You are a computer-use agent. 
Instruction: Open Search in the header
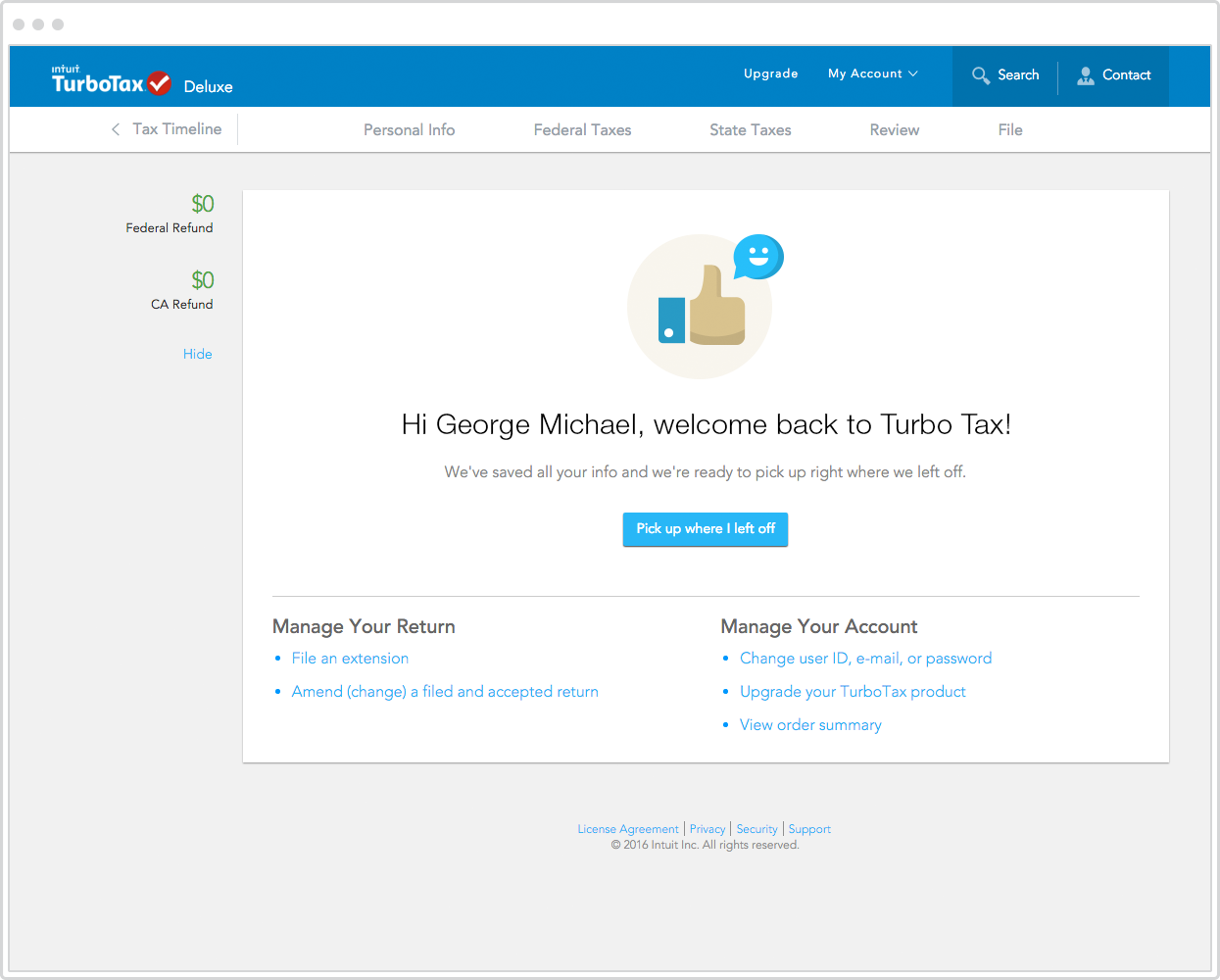coord(1005,75)
